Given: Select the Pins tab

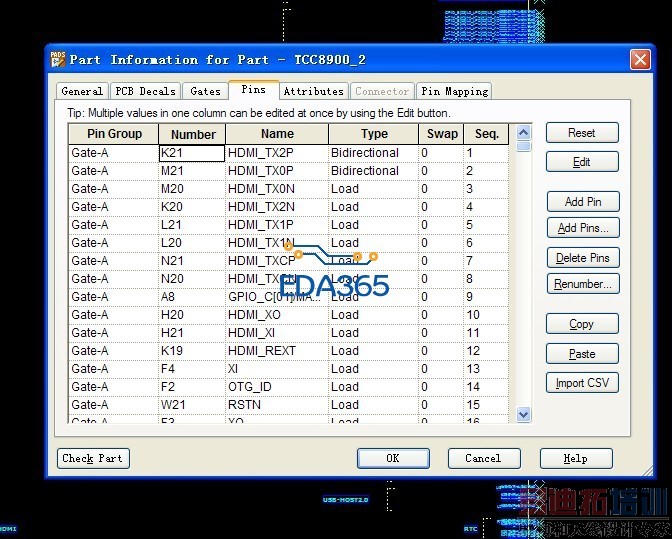Looking at the screenshot, I should click(x=254, y=90).
